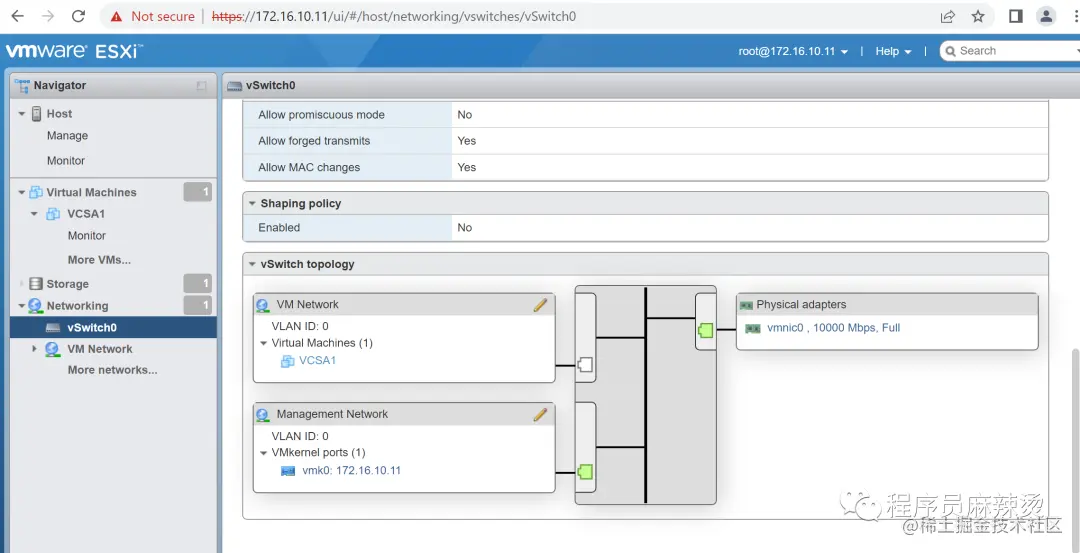Click the Networking globe icon
Viewport: 1080px width, 553px height.
[x=35, y=306]
